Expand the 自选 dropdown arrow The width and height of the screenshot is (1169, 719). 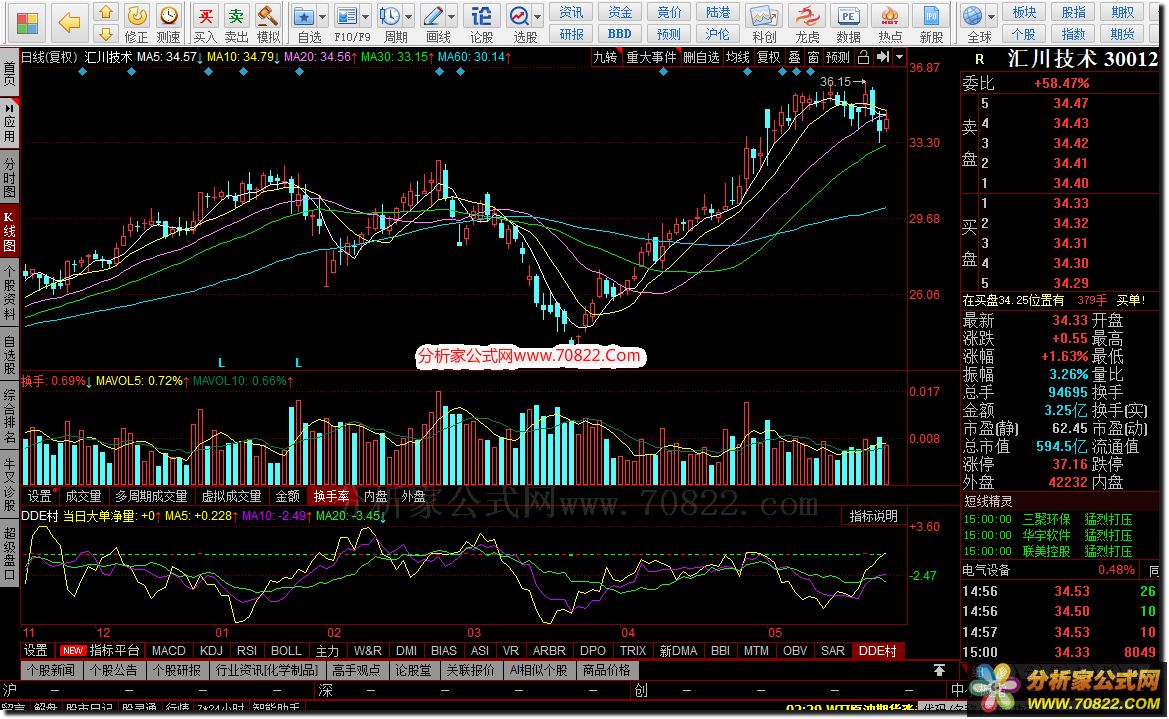(x=323, y=16)
